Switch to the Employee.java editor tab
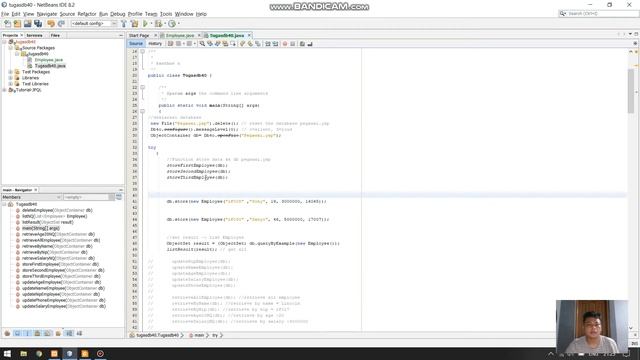 click(180, 36)
